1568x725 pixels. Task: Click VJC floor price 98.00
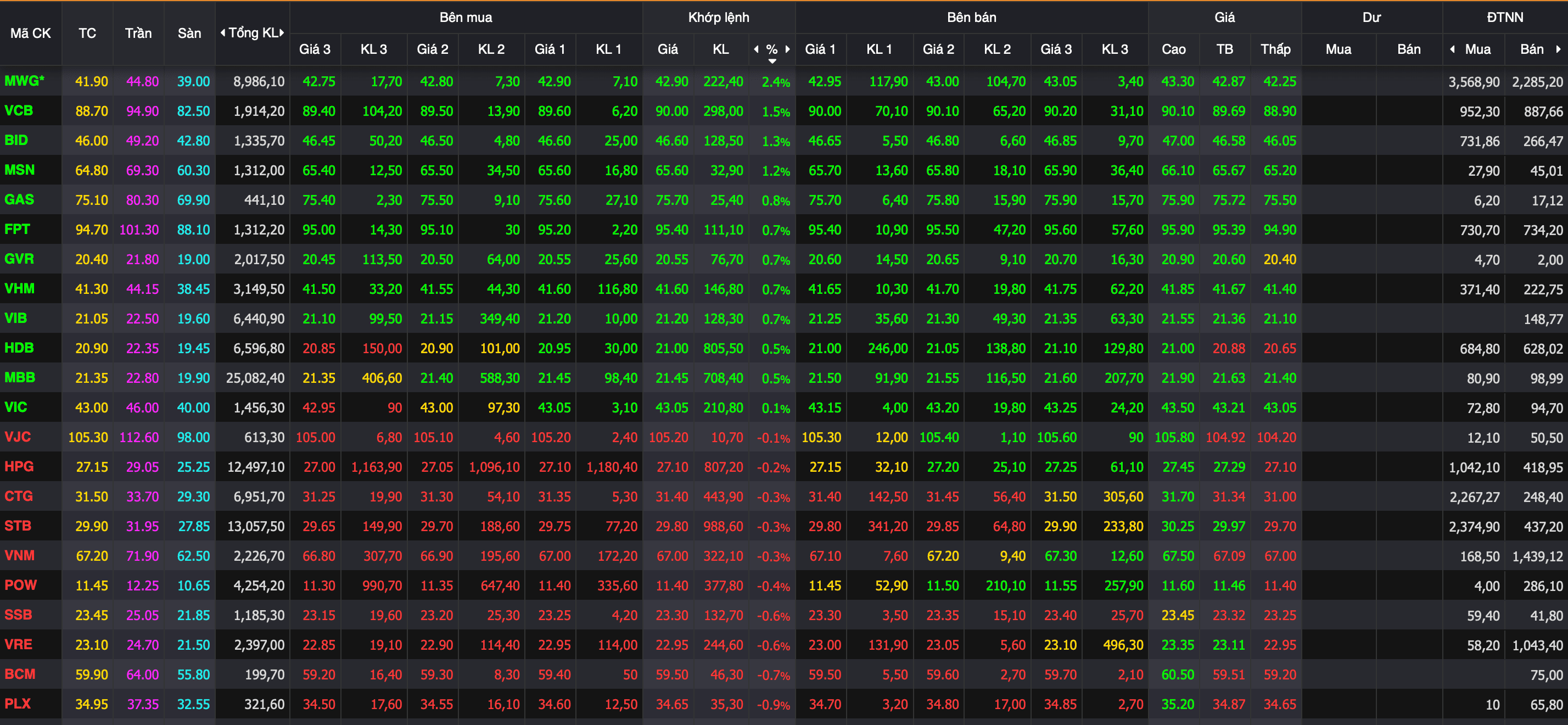tap(194, 438)
